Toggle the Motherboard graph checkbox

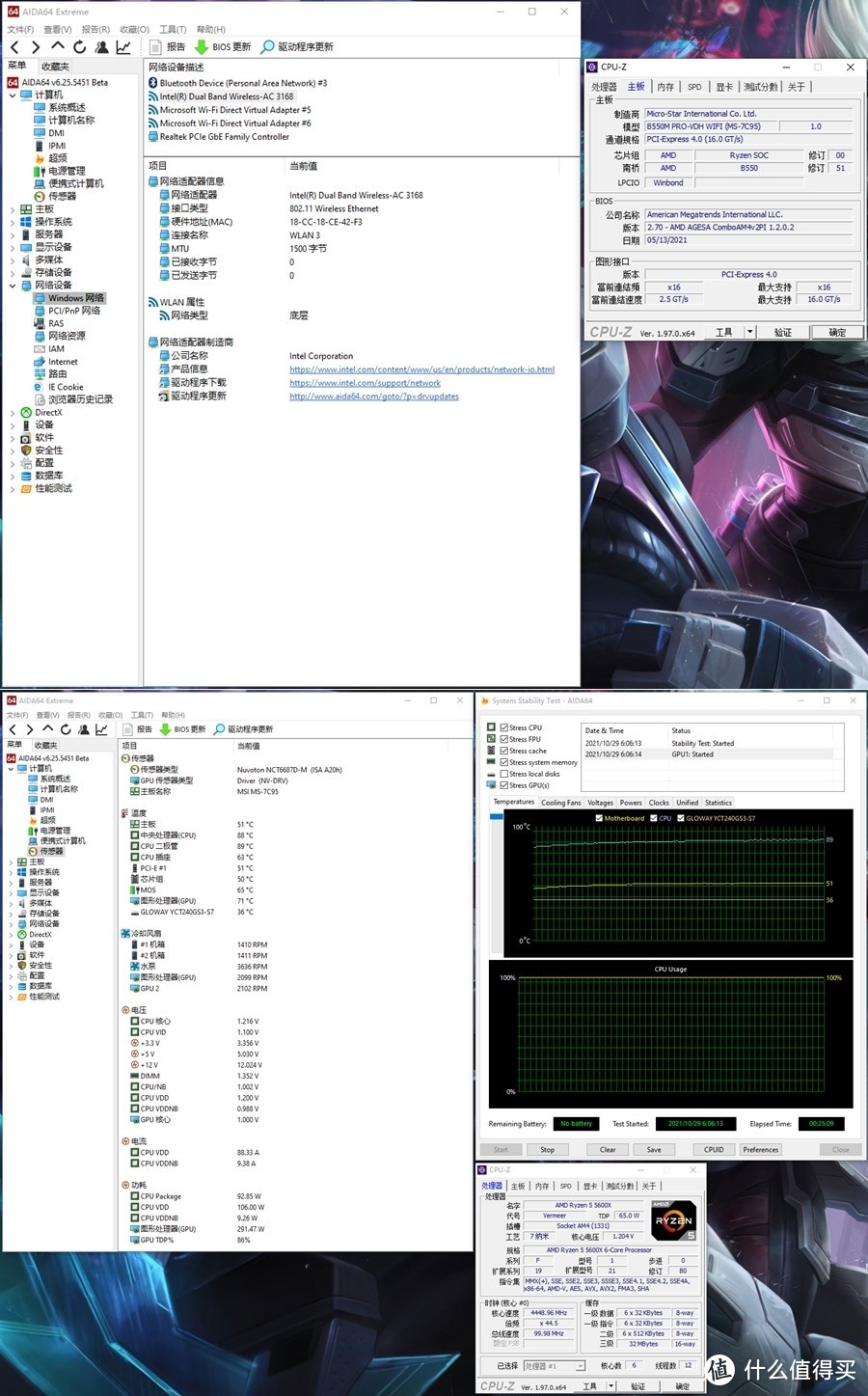599,818
